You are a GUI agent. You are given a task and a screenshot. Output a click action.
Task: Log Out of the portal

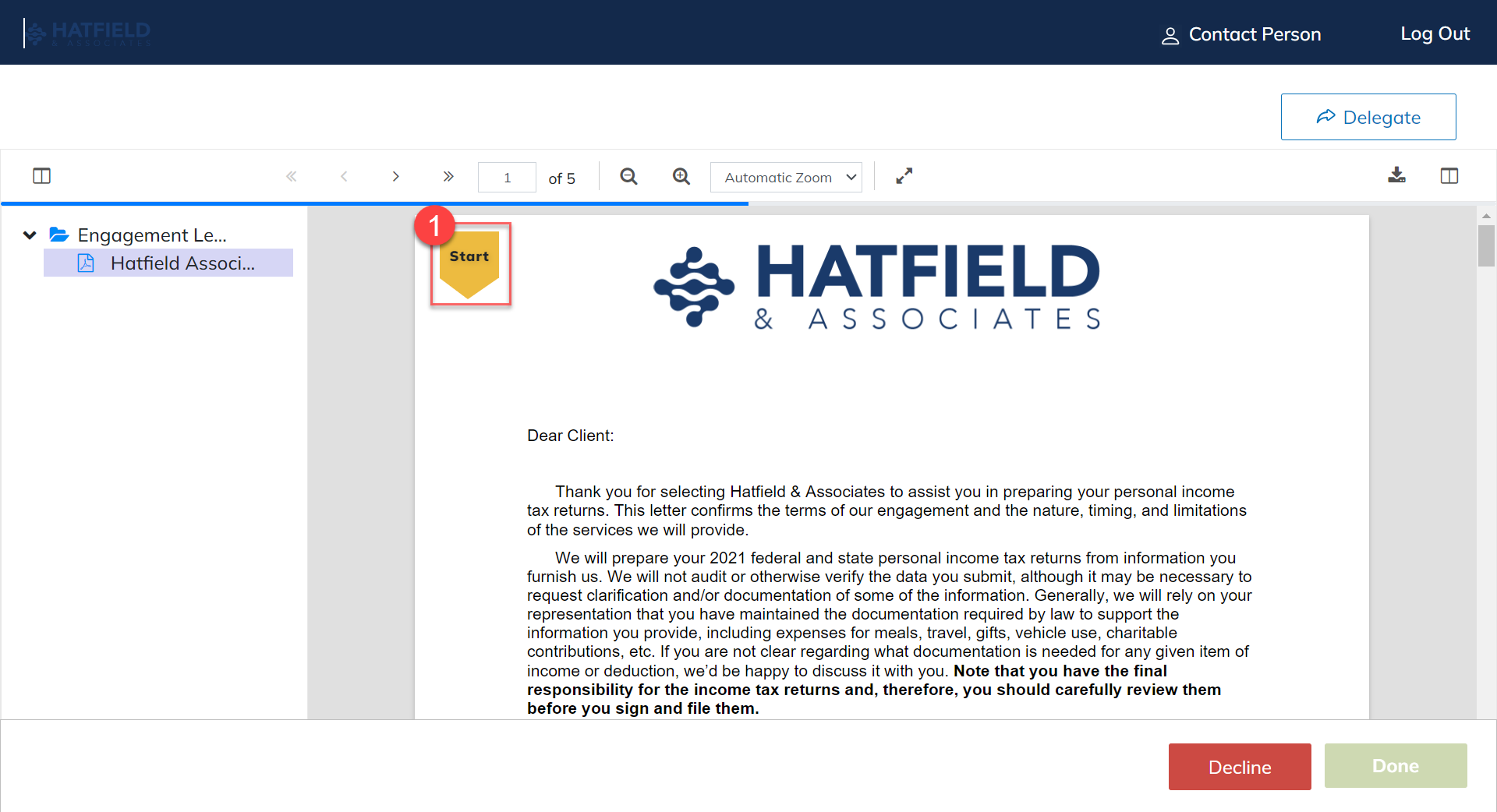1435,34
